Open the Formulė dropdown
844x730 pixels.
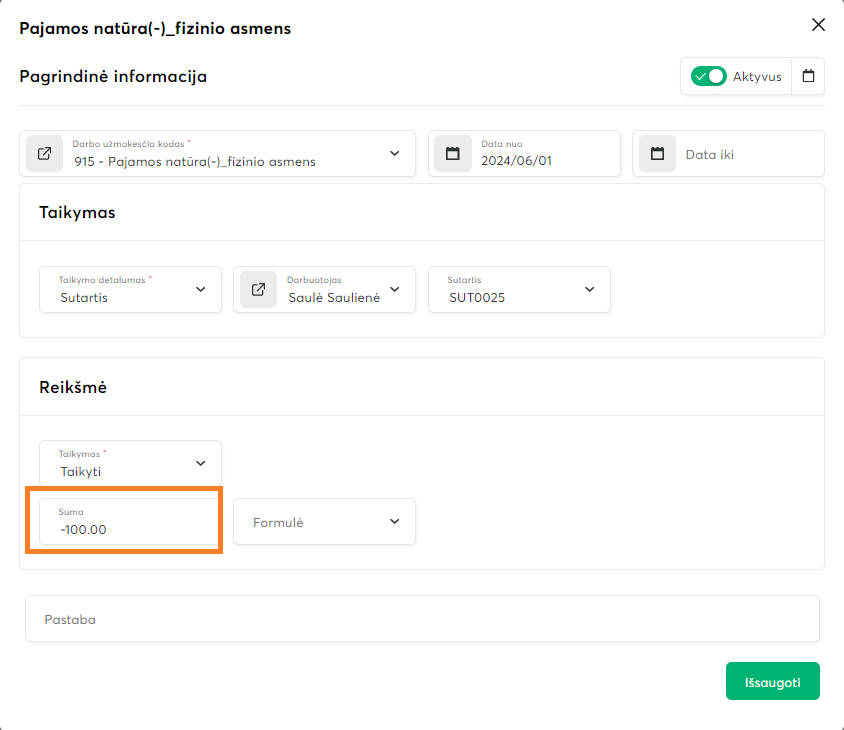click(394, 522)
